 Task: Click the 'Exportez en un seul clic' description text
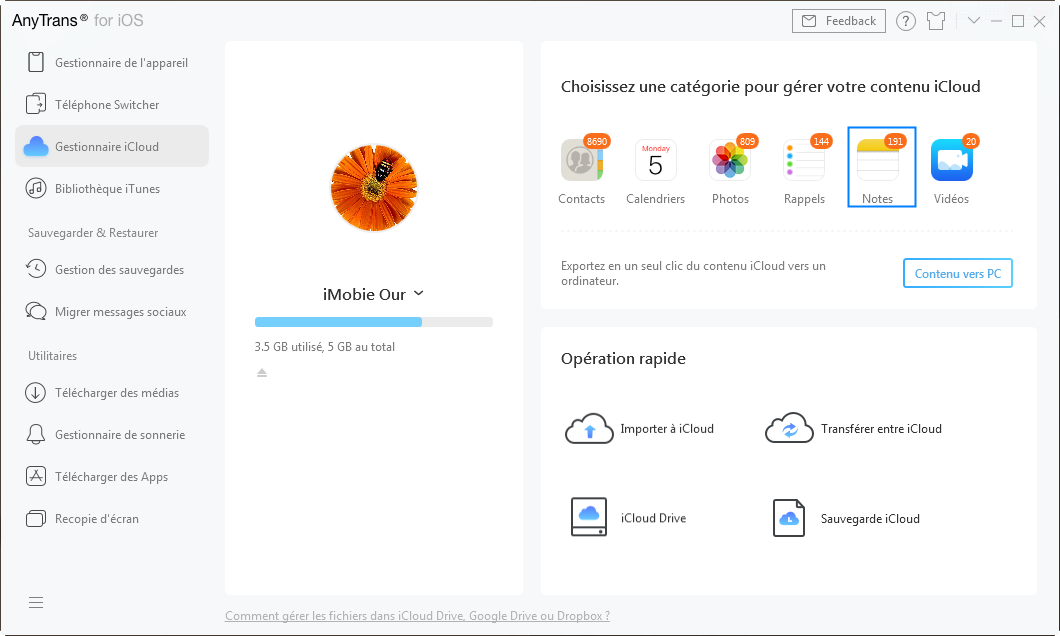click(x=694, y=273)
